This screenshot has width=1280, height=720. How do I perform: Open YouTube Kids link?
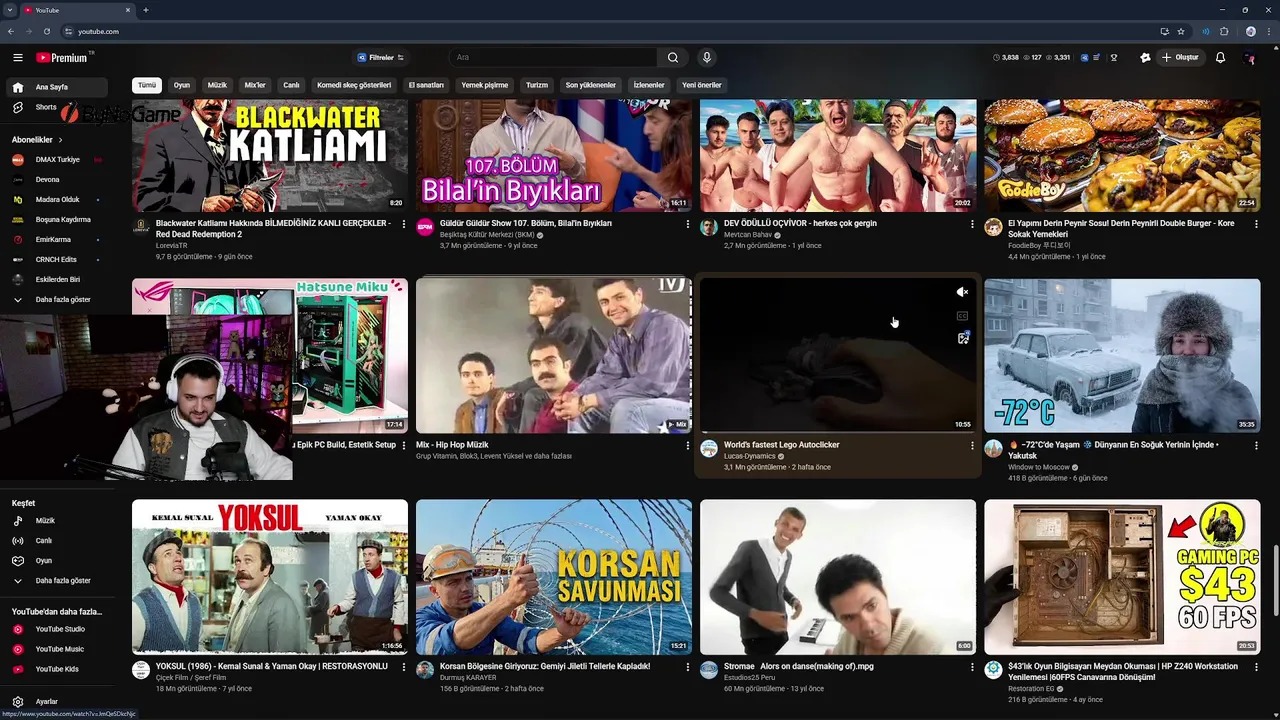click(x=56, y=669)
